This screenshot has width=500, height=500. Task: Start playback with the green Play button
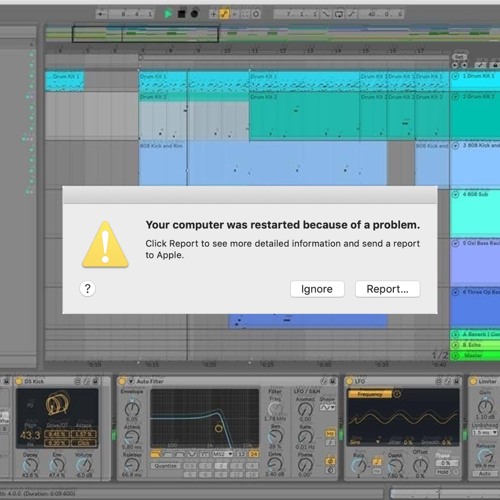coord(168,14)
